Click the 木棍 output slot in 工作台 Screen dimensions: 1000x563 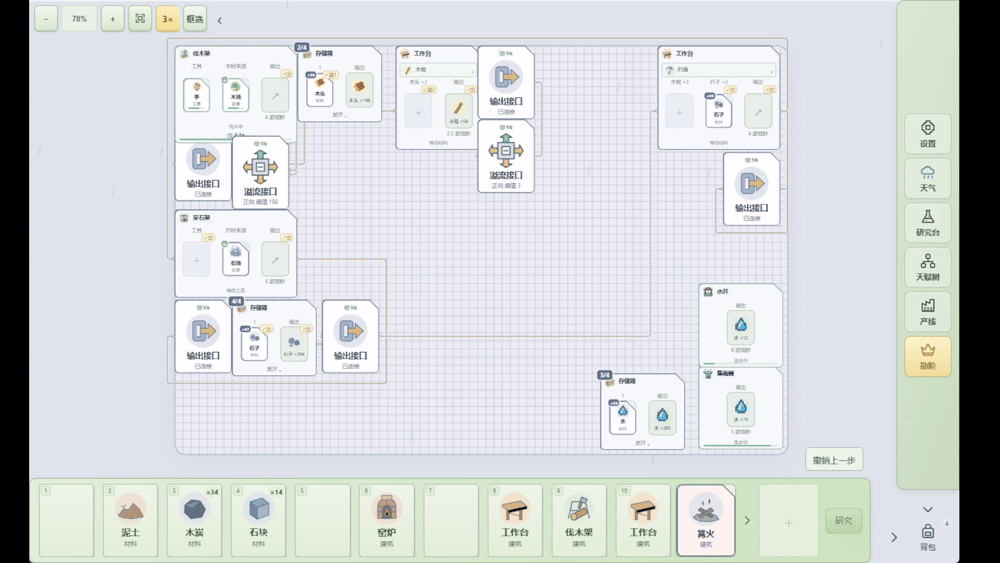pyautogui.click(x=458, y=111)
